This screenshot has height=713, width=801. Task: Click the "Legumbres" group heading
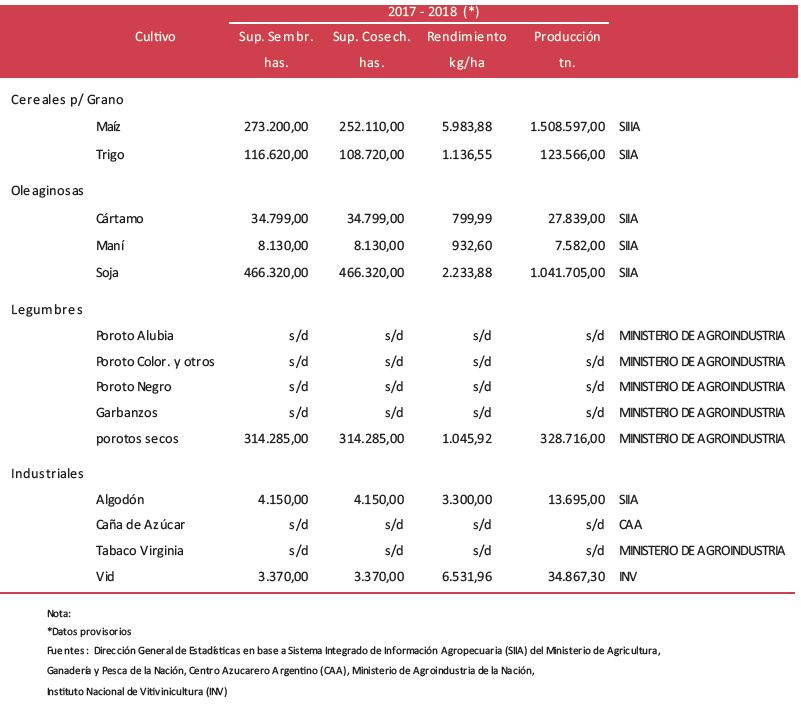[46, 310]
